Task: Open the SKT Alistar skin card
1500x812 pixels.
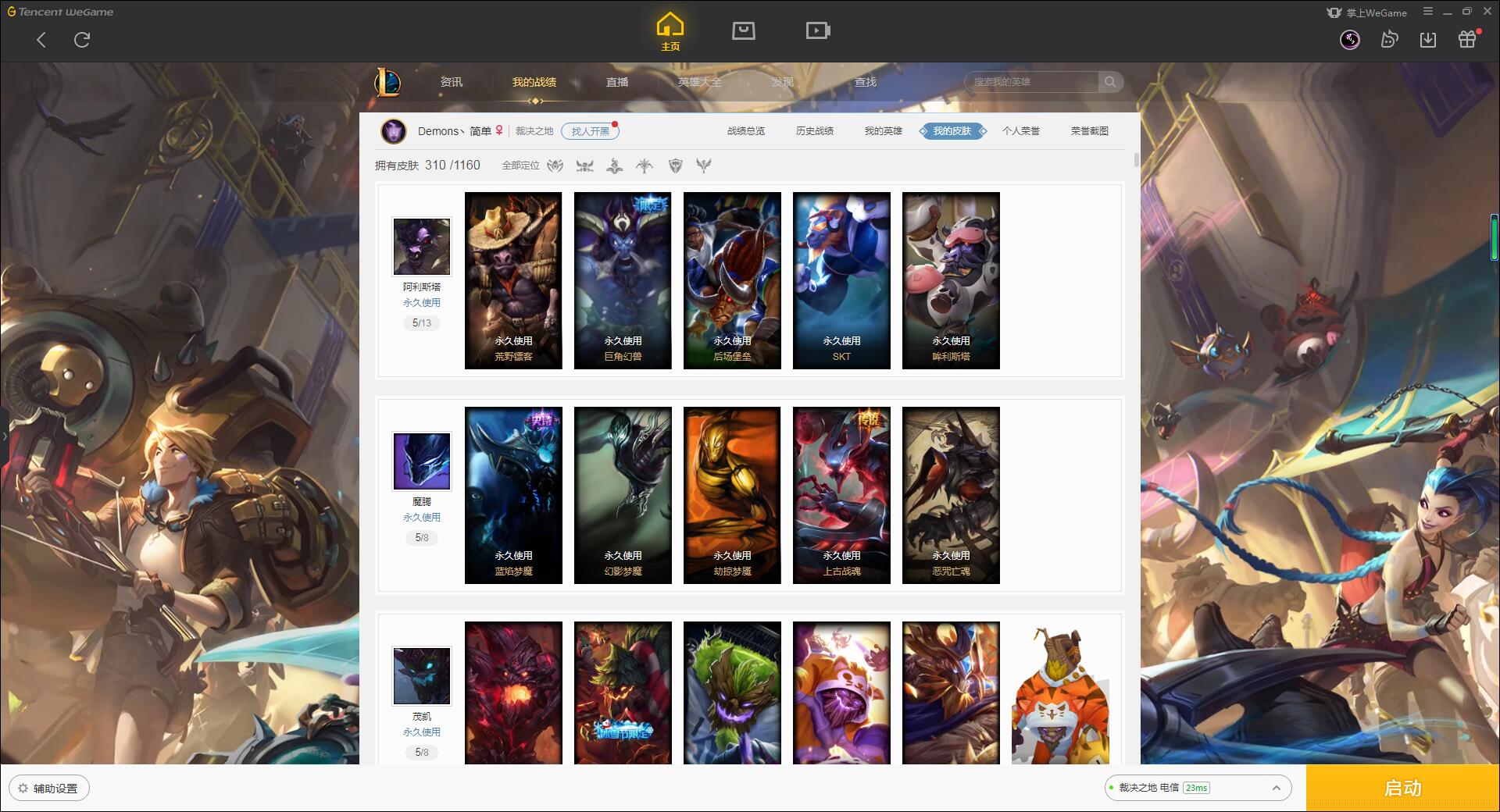Action: (841, 280)
